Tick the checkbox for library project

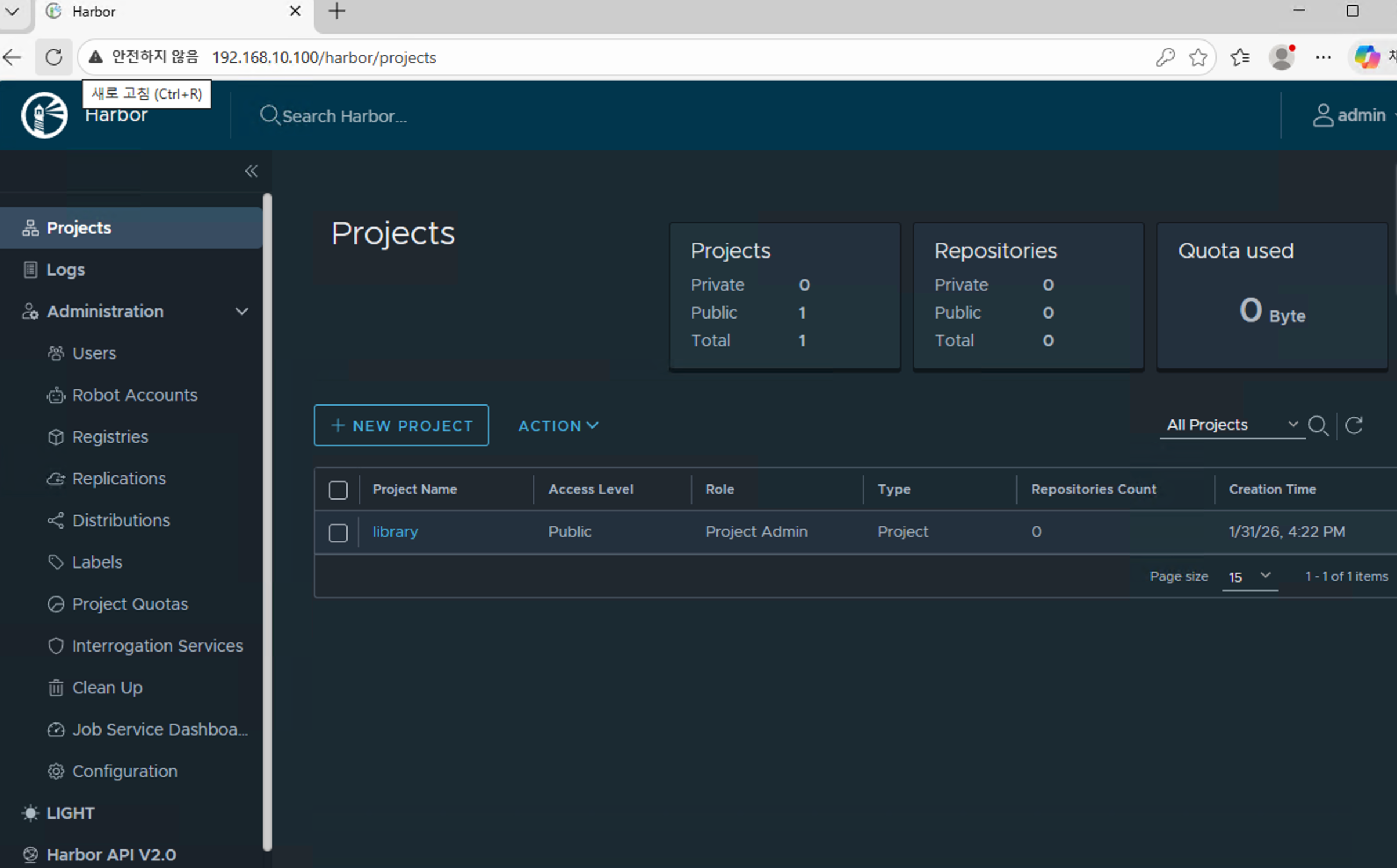(338, 532)
